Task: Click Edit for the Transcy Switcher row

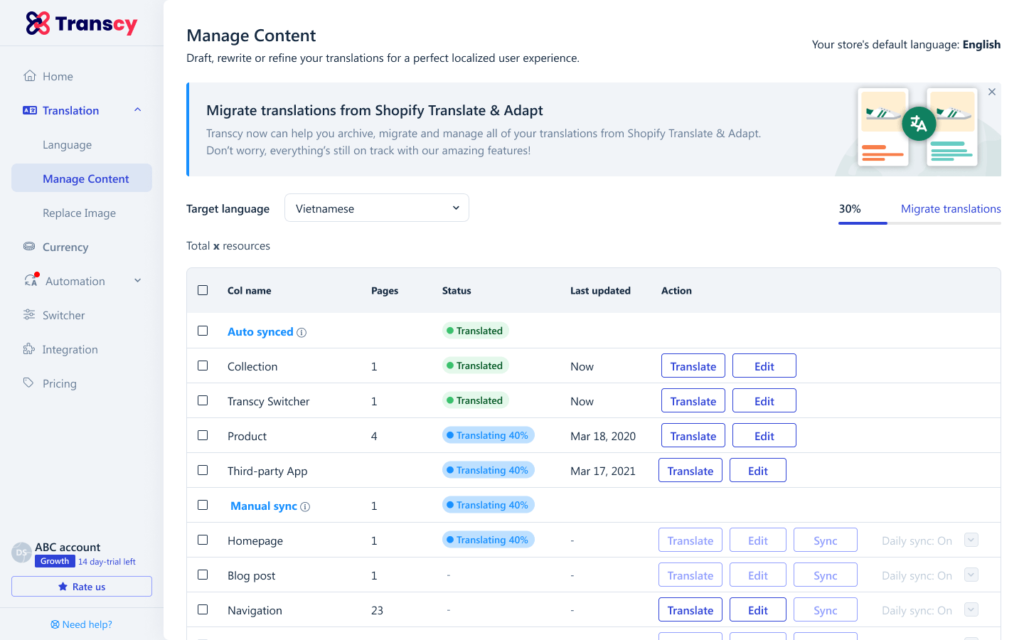Action: click(x=764, y=401)
